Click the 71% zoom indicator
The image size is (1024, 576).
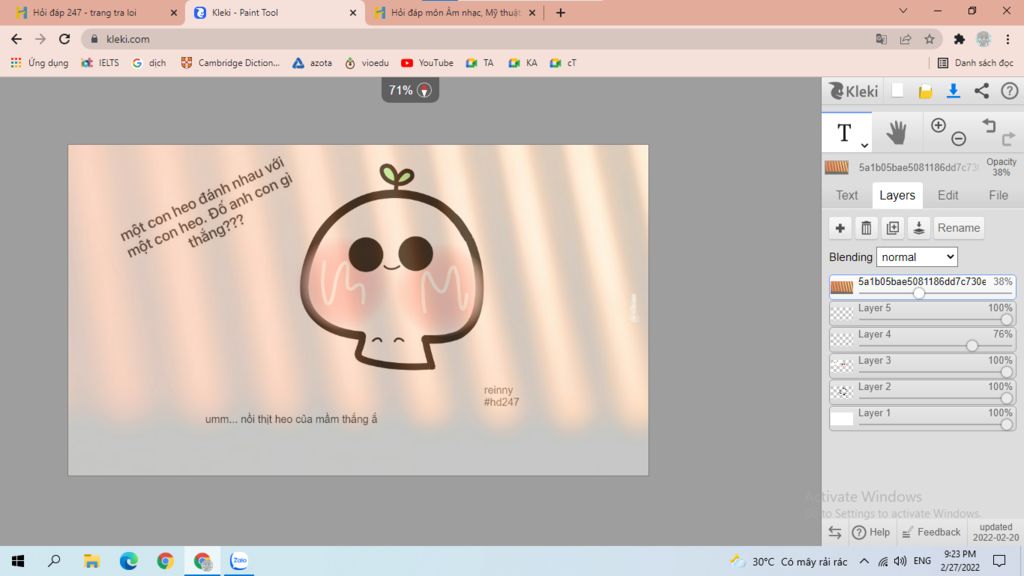click(x=410, y=90)
